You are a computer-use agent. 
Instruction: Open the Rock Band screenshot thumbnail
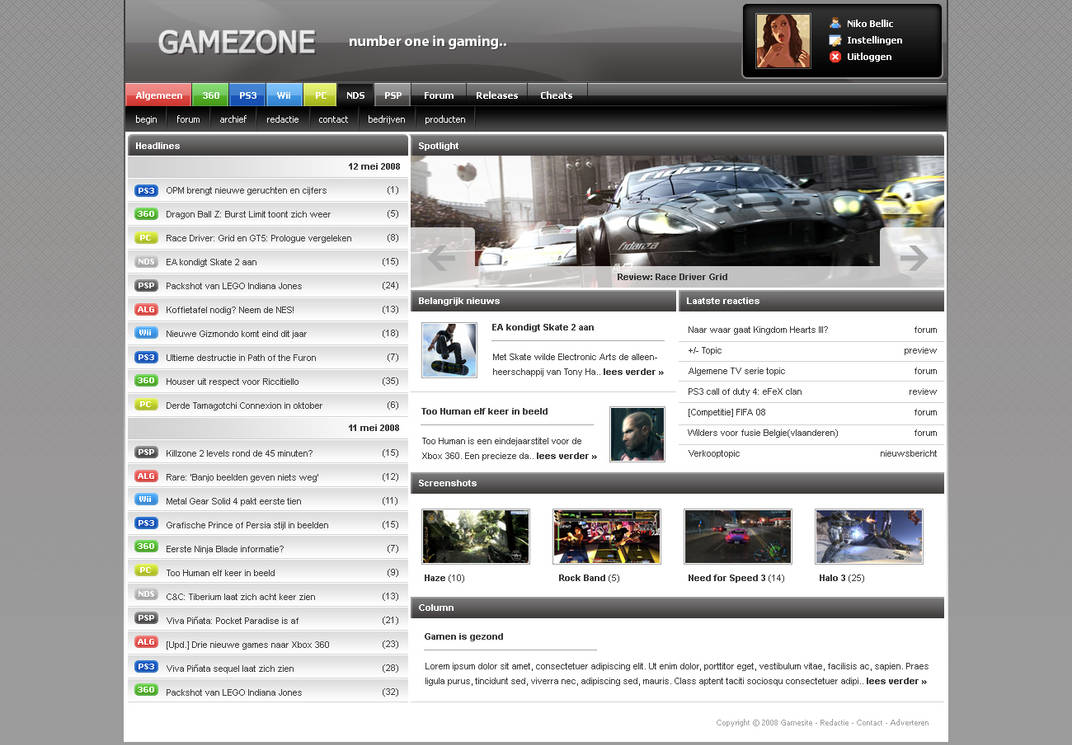607,537
